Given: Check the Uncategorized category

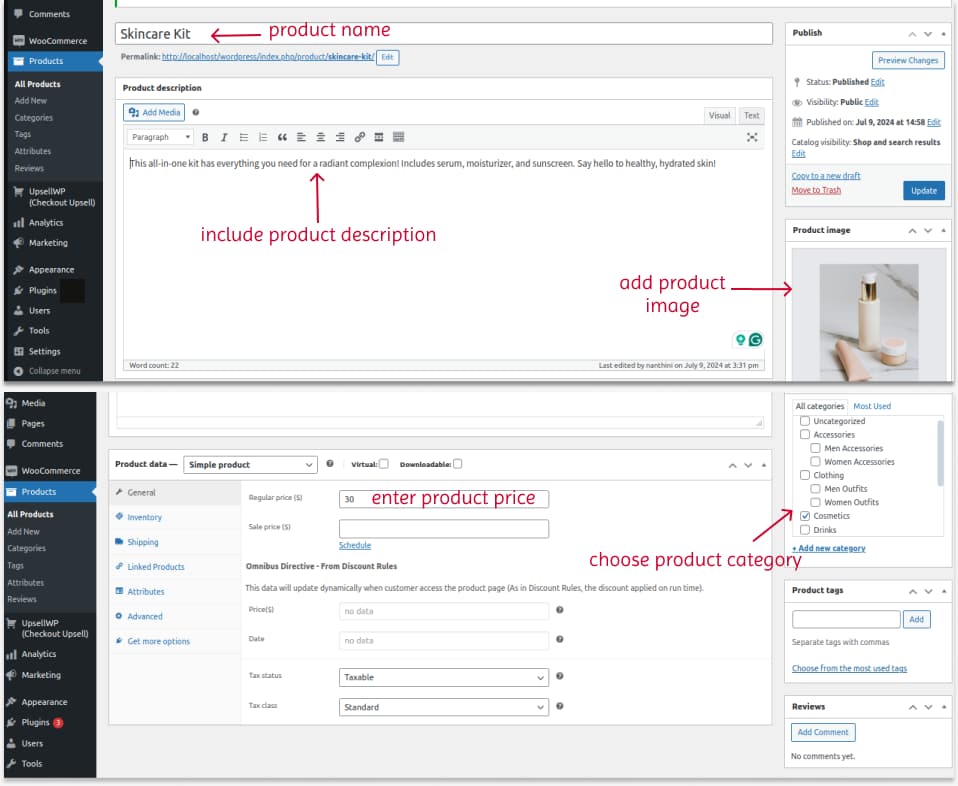Looking at the screenshot, I should tap(805, 421).
